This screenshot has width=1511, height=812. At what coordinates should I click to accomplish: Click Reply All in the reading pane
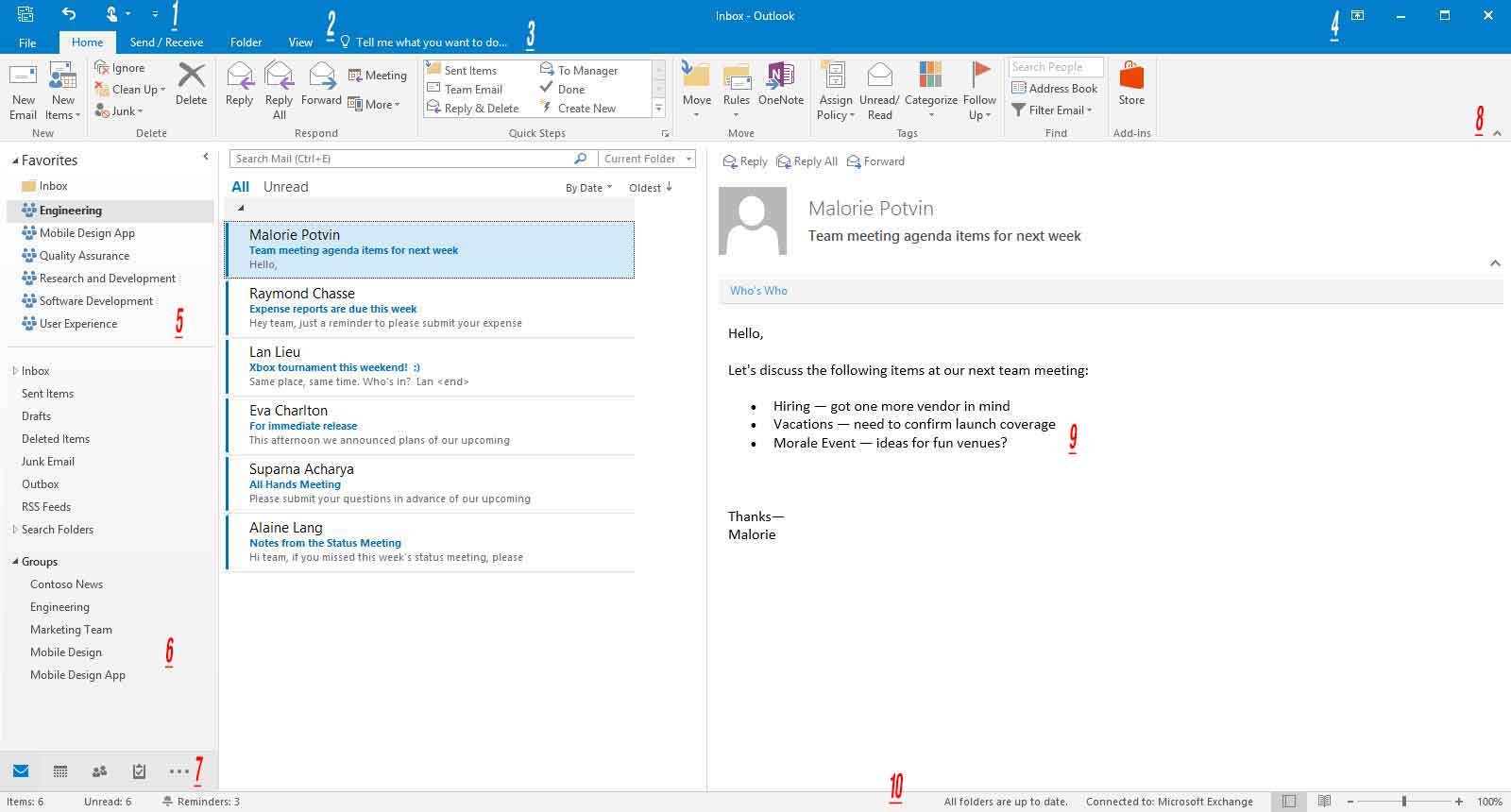(807, 161)
